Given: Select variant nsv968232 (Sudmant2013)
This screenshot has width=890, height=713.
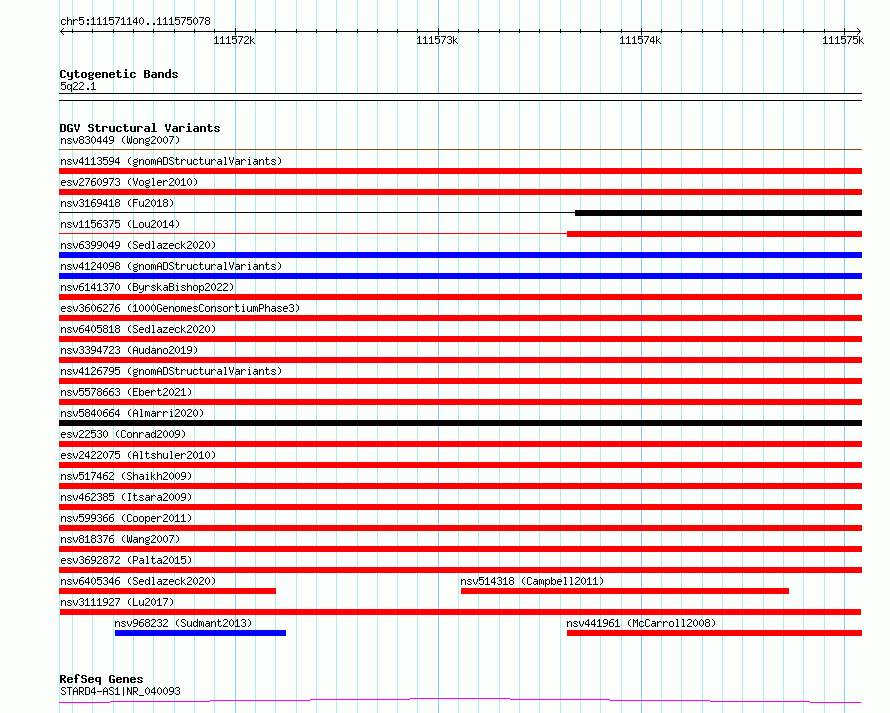Looking at the screenshot, I should pos(183,623).
